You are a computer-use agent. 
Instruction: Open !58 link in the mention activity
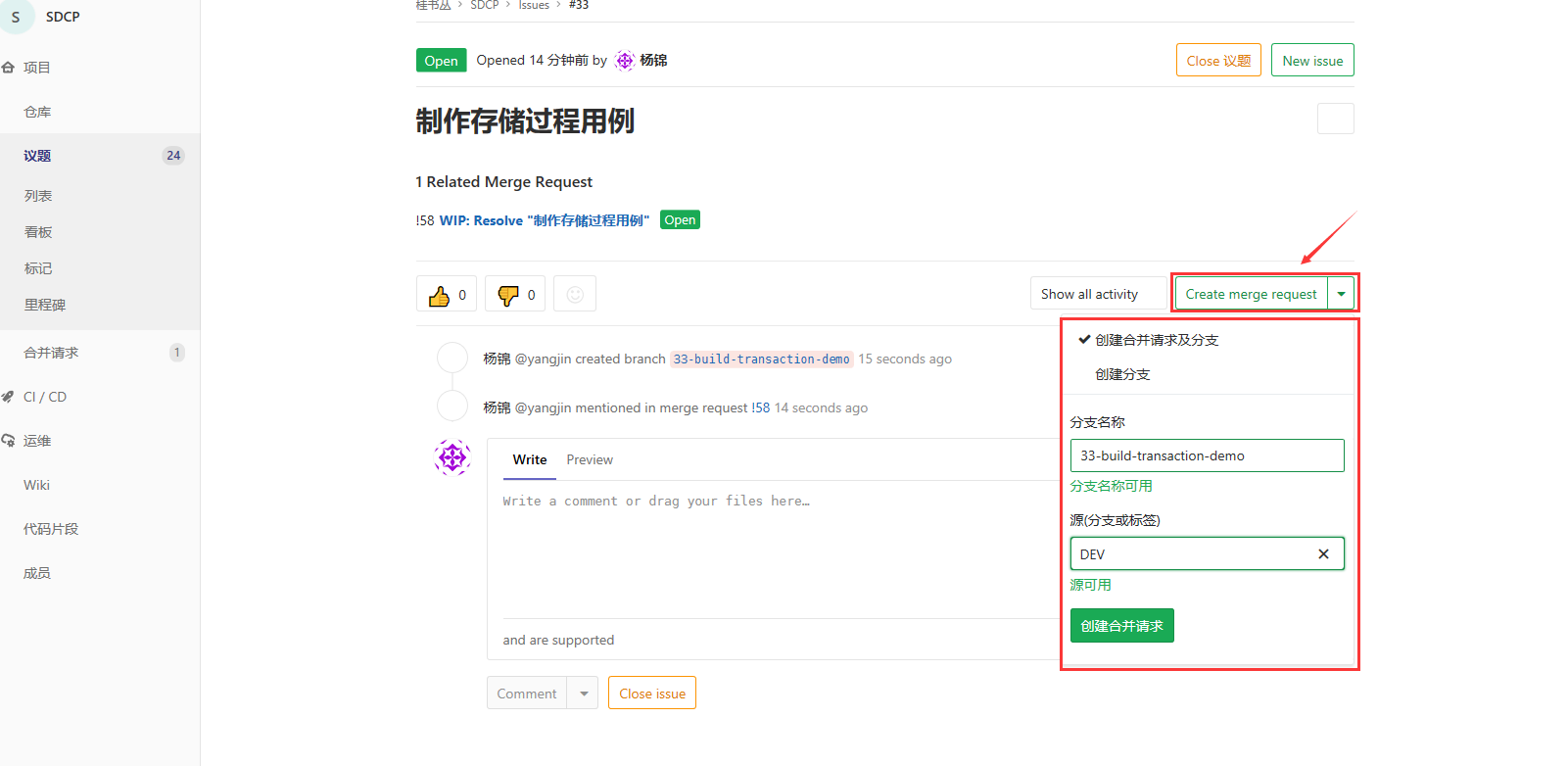click(x=761, y=407)
